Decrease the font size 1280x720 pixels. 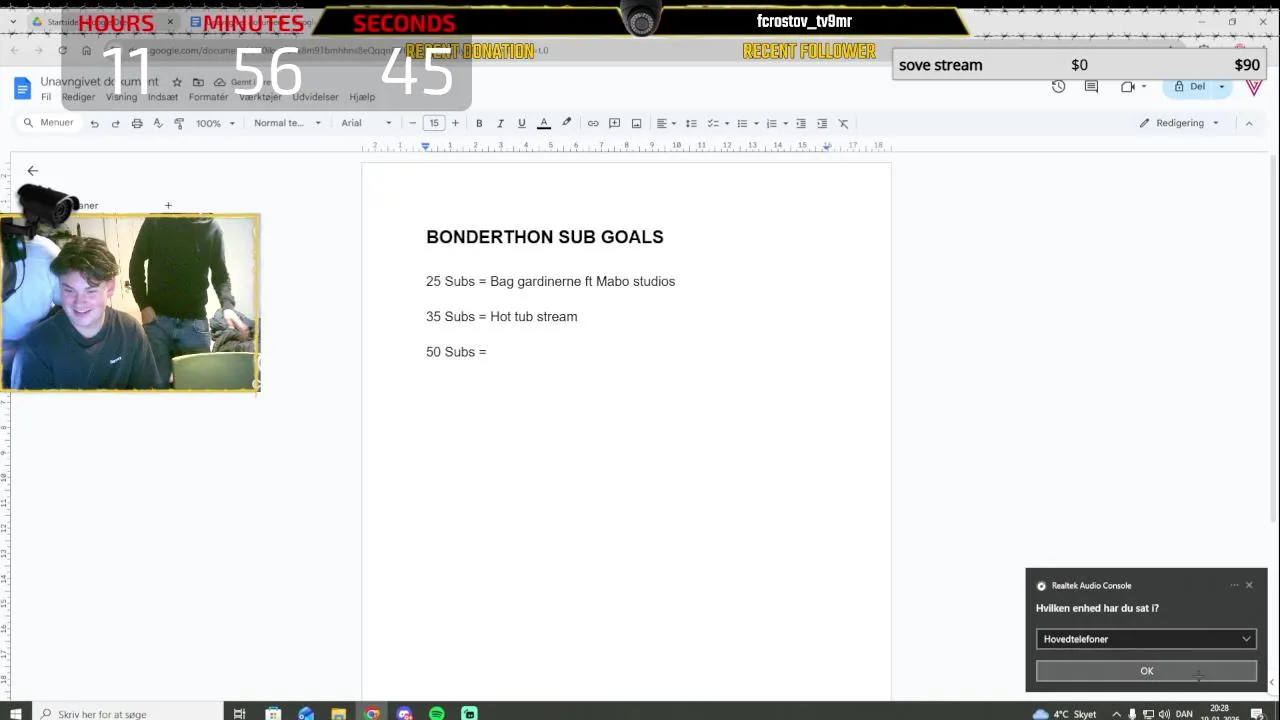coord(412,123)
